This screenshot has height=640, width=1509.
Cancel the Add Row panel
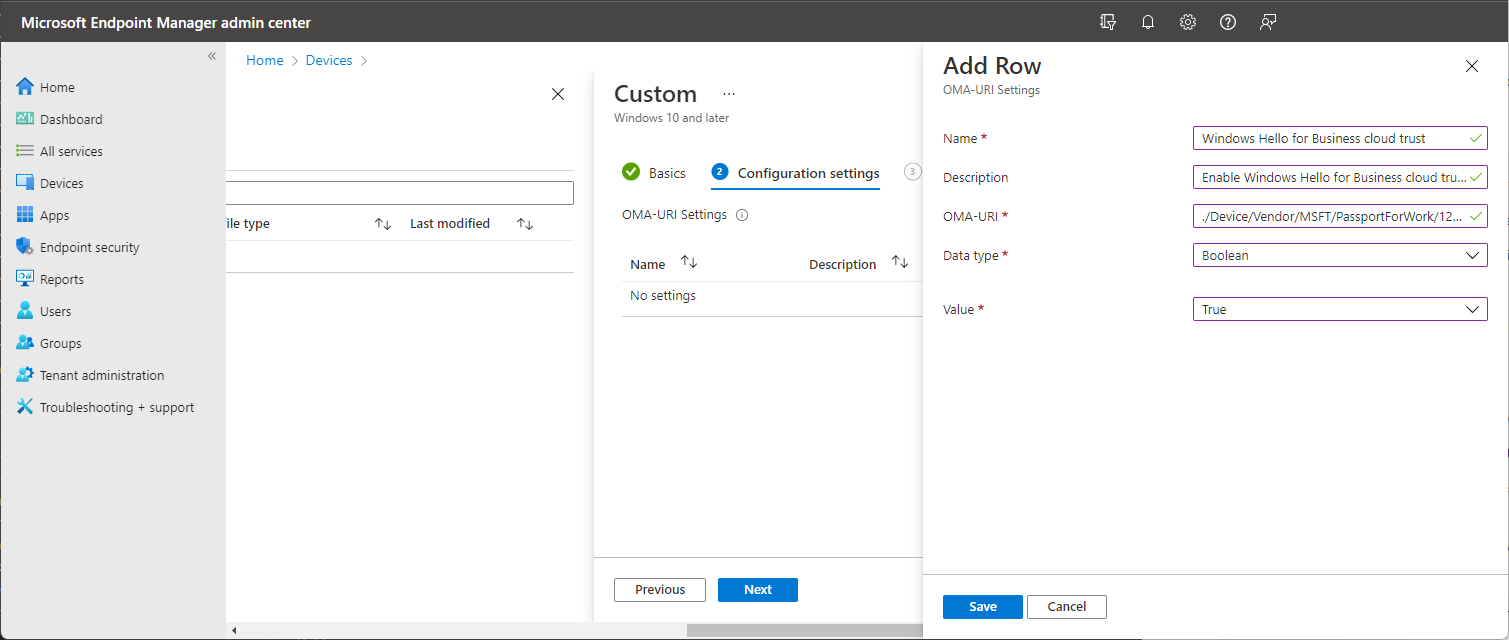pos(1066,606)
